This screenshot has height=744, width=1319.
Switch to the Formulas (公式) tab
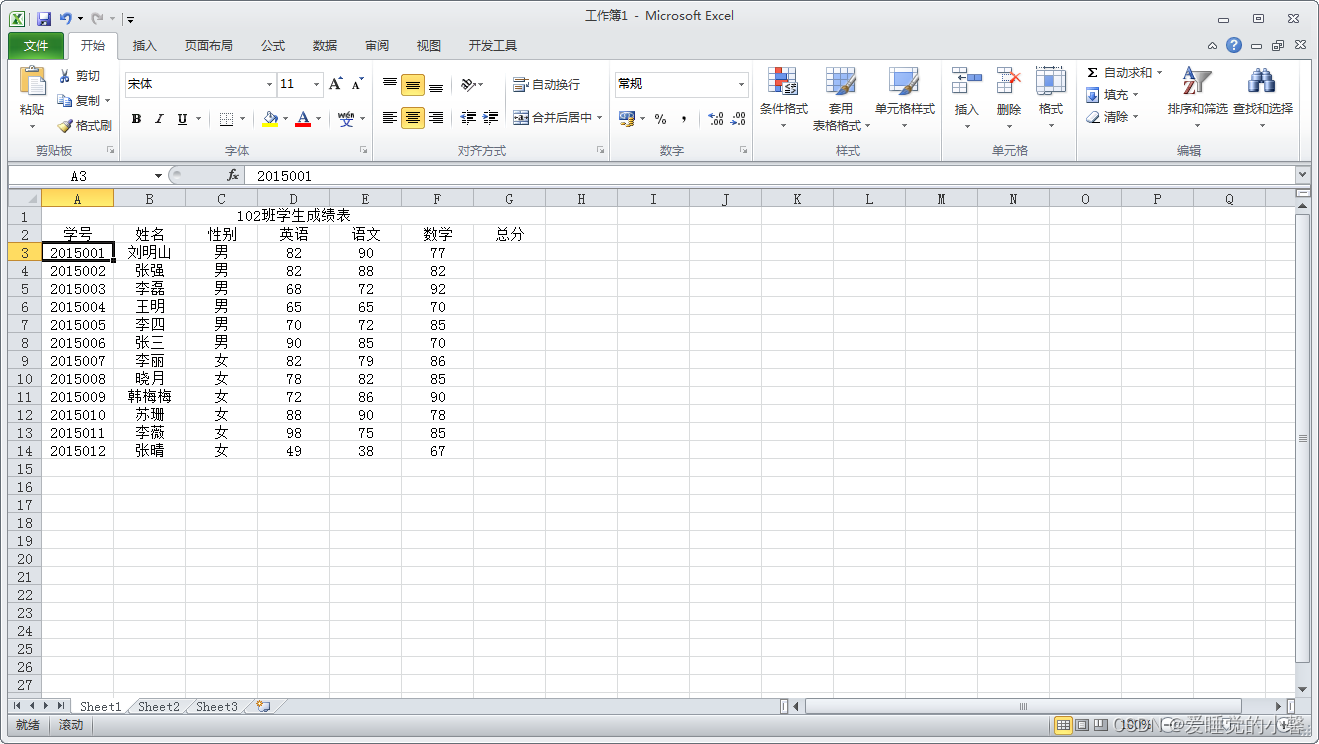point(273,46)
